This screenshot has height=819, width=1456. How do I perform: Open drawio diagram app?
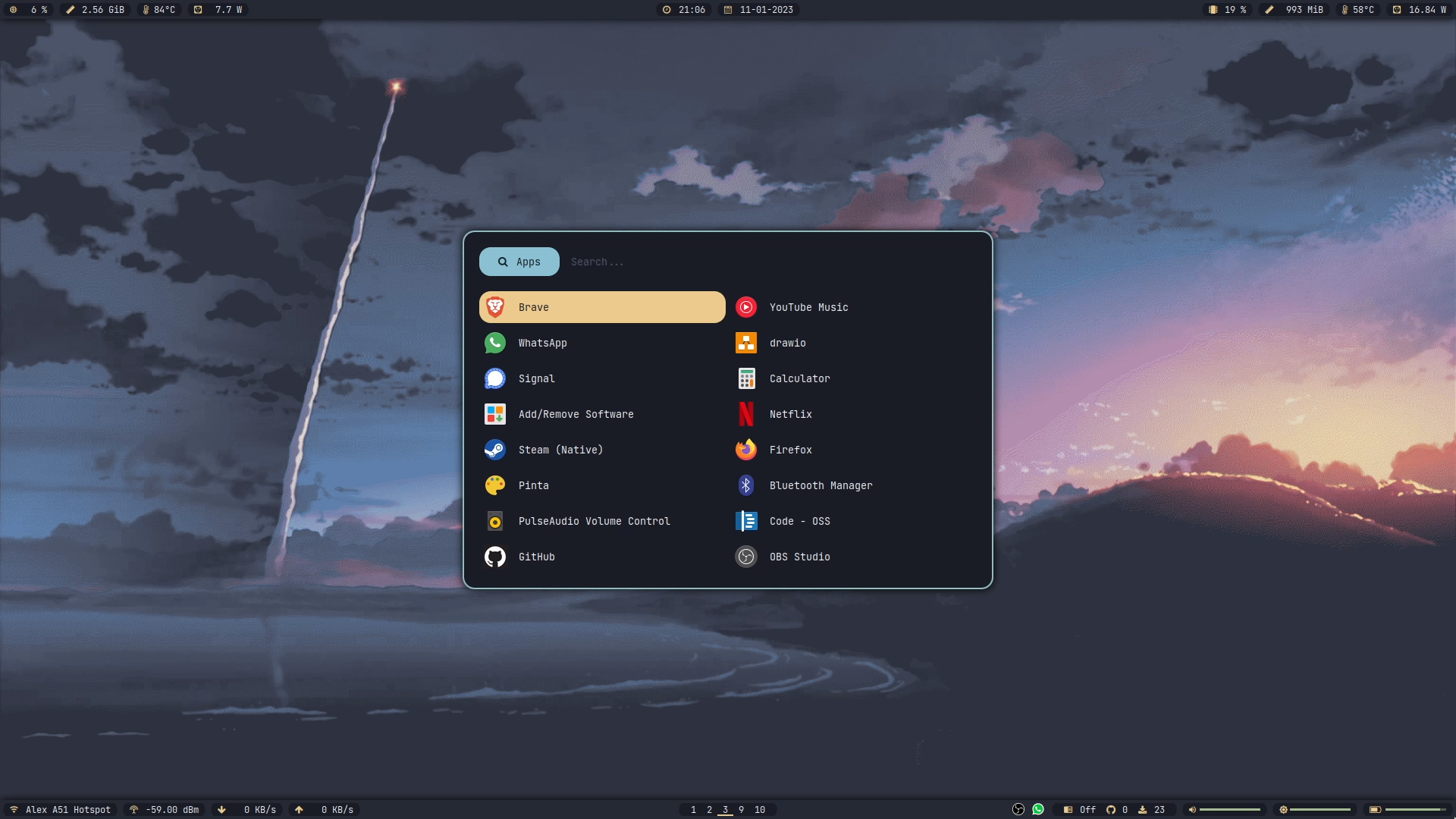pyautogui.click(x=787, y=343)
